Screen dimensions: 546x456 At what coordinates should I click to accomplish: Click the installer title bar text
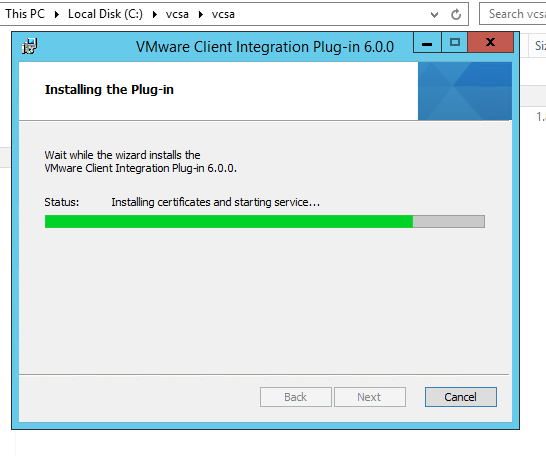(265, 47)
